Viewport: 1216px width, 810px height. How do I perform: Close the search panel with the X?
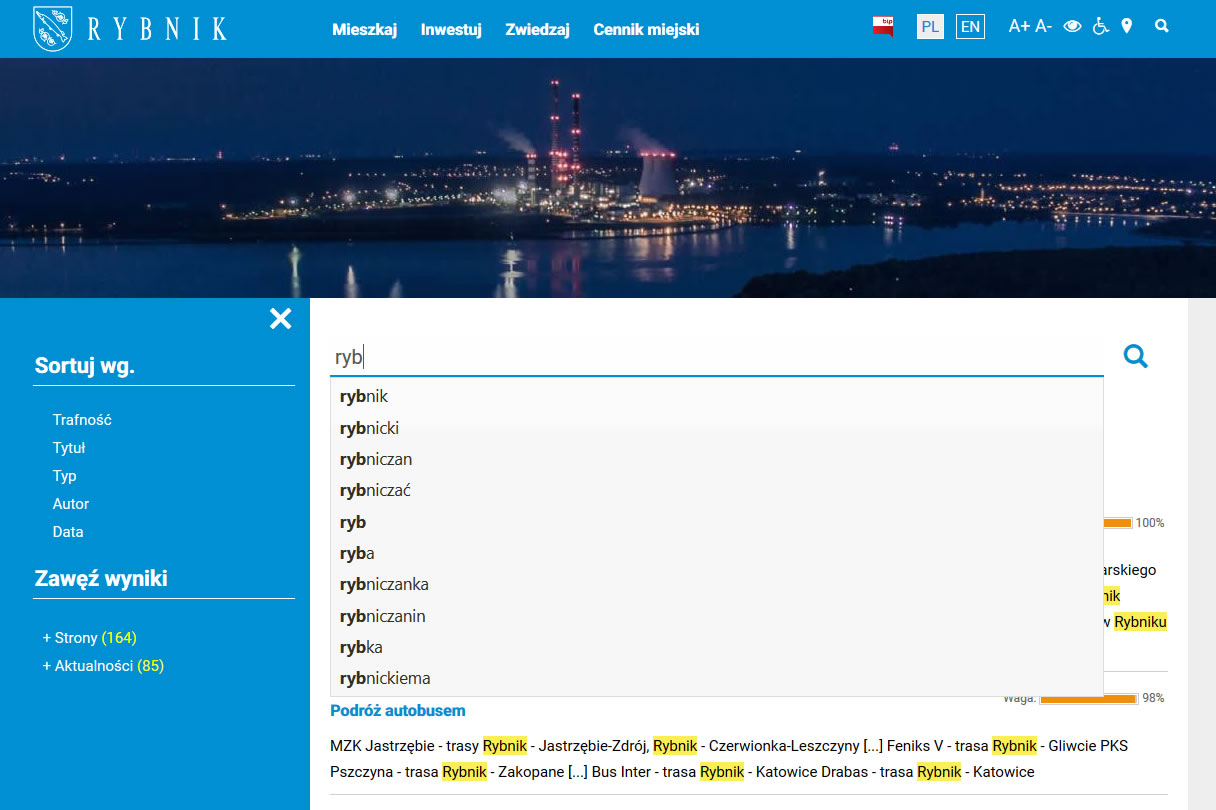pos(280,319)
